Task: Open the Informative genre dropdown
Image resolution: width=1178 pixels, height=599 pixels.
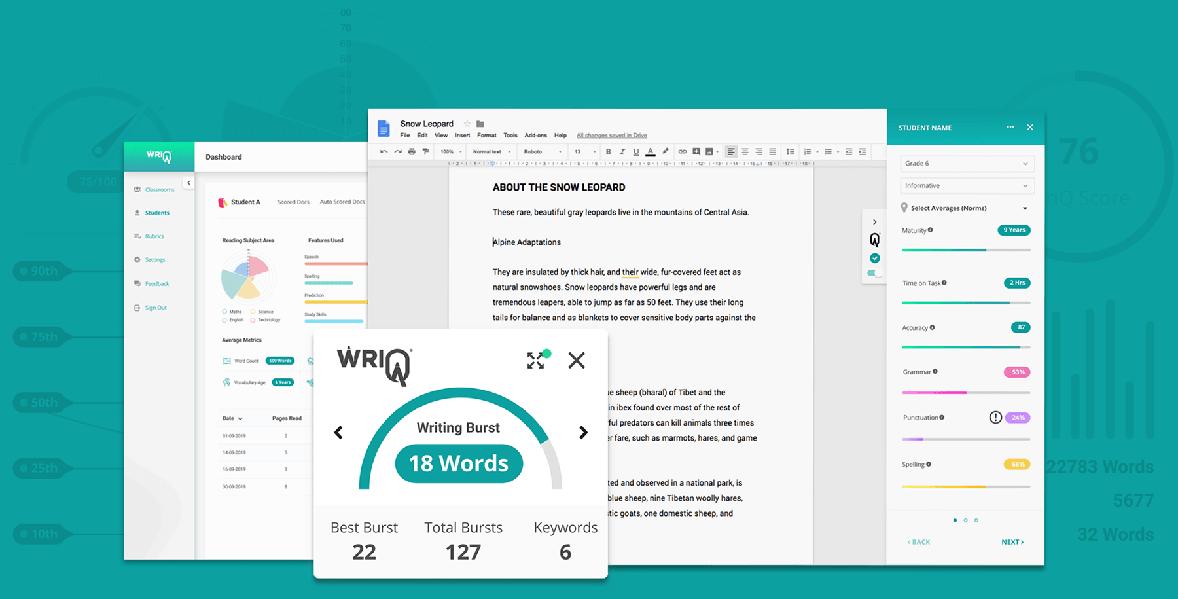Action: pyautogui.click(x=967, y=186)
